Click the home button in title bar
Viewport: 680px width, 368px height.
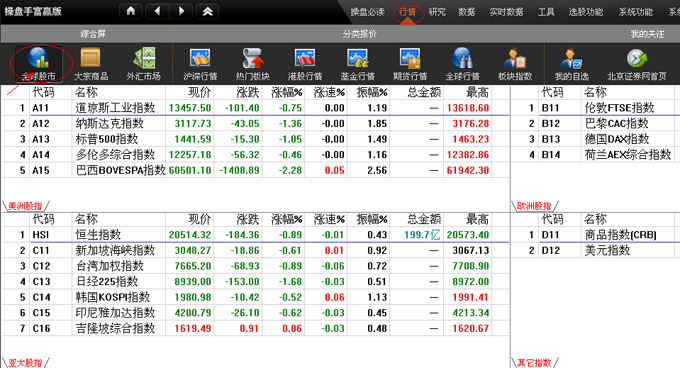[131, 11]
